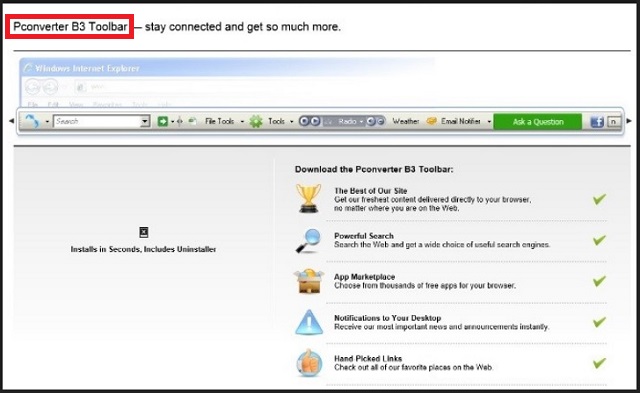Image resolution: width=640 pixels, height=393 pixels.
Task: Open the Tools toolbar menu
Action: coord(276,121)
